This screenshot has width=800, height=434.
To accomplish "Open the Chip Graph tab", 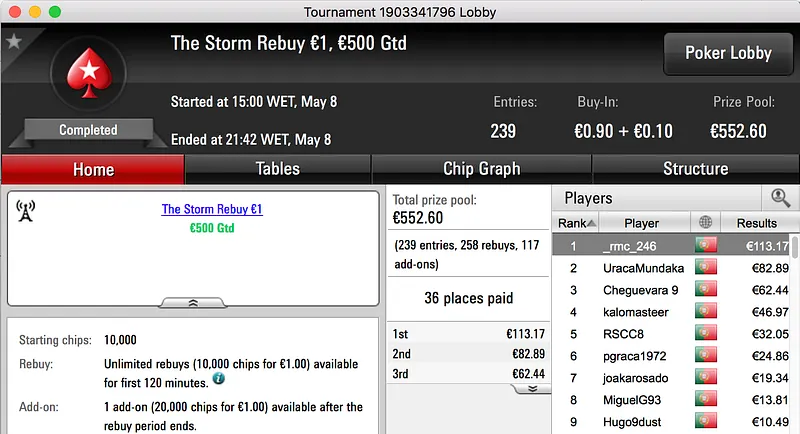I will [x=481, y=169].
